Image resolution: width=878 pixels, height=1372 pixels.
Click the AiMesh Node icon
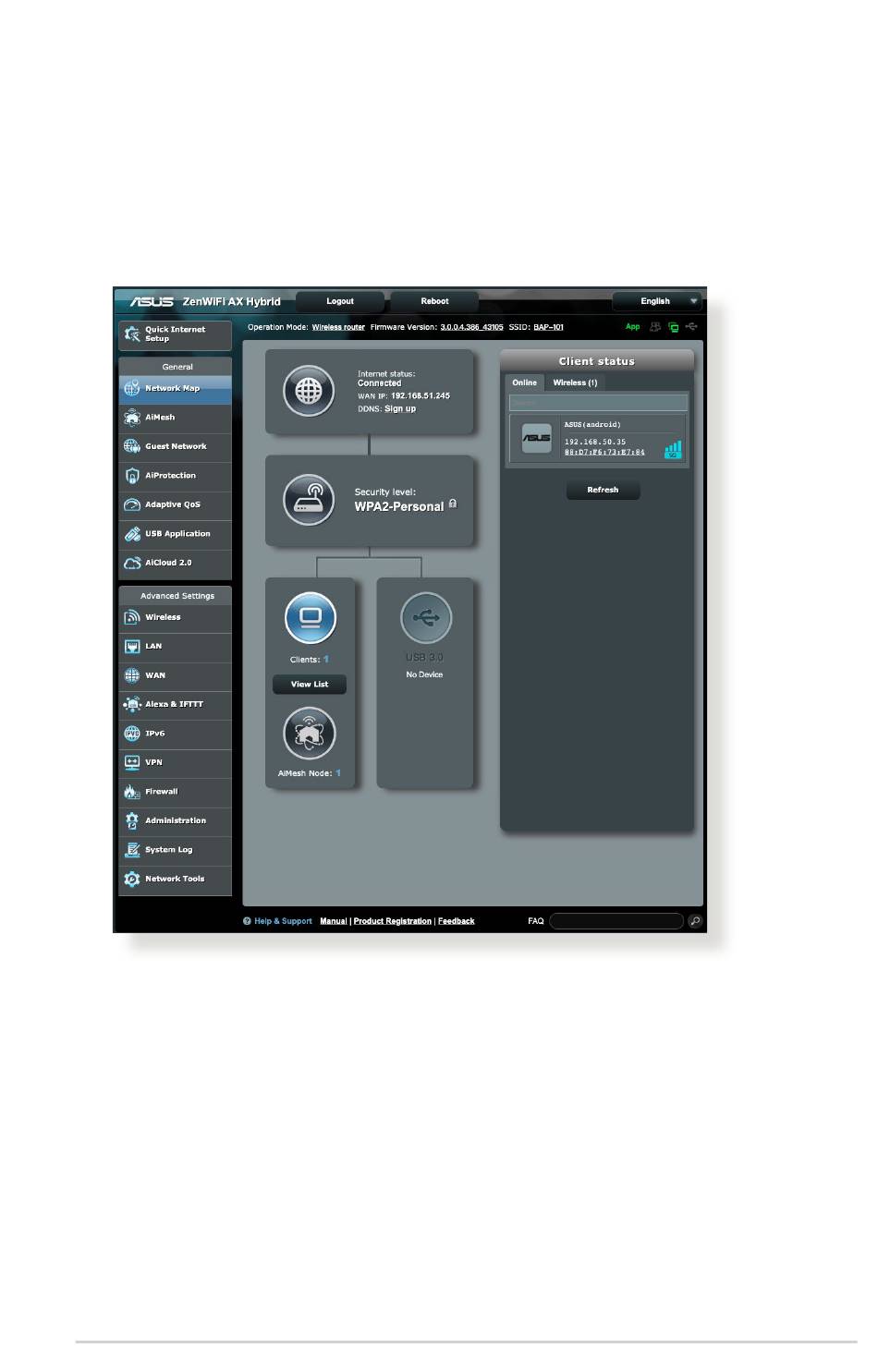point(309,734)
